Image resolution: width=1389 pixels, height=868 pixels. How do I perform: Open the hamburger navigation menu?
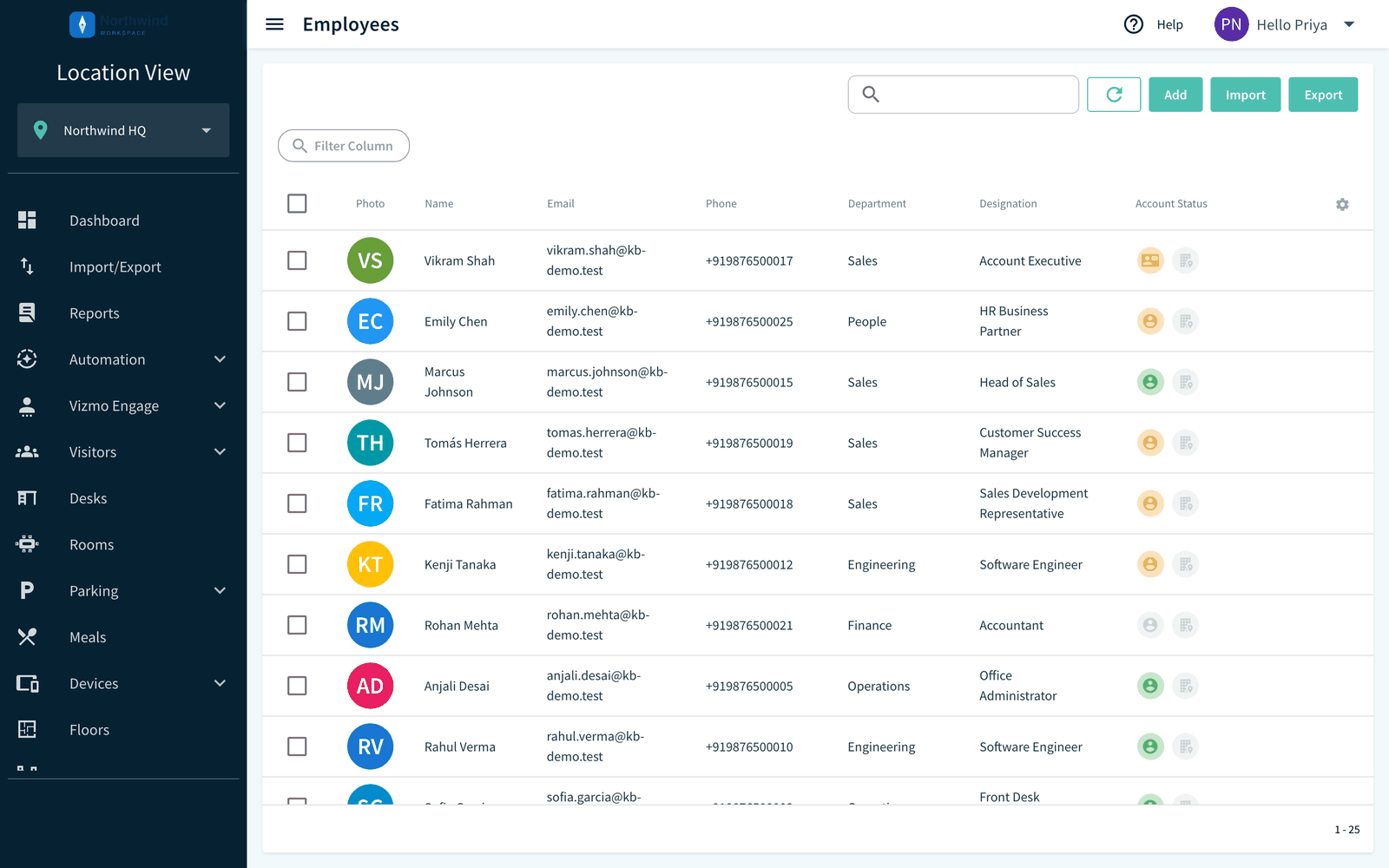274,24
